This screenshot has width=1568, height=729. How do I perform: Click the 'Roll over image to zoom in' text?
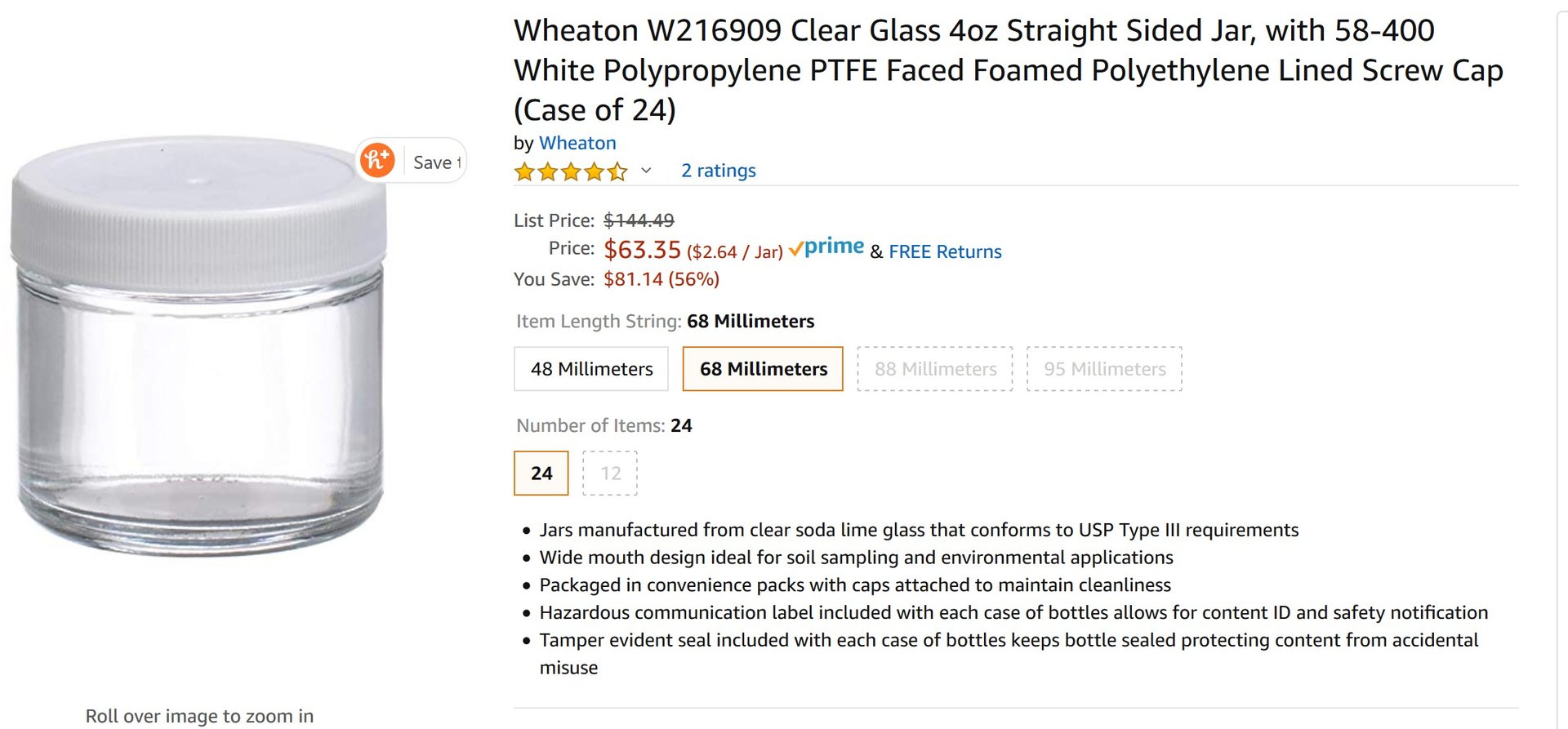tap(199, 716)
